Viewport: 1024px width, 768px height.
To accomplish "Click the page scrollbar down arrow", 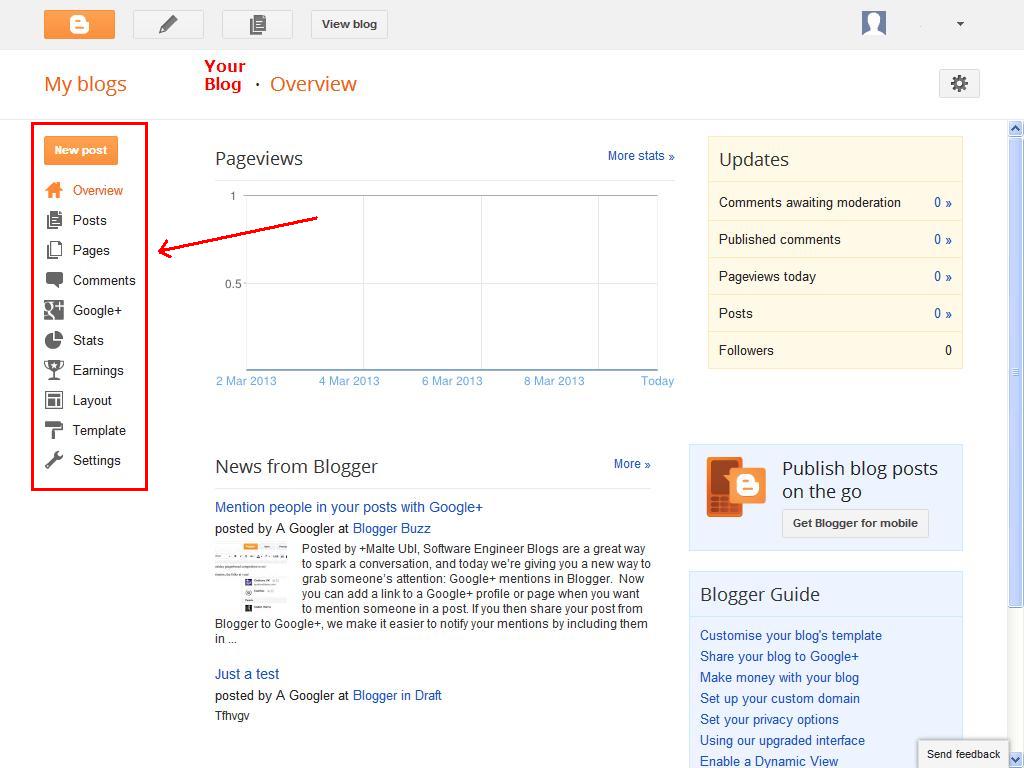I will tap(1016, 760).
